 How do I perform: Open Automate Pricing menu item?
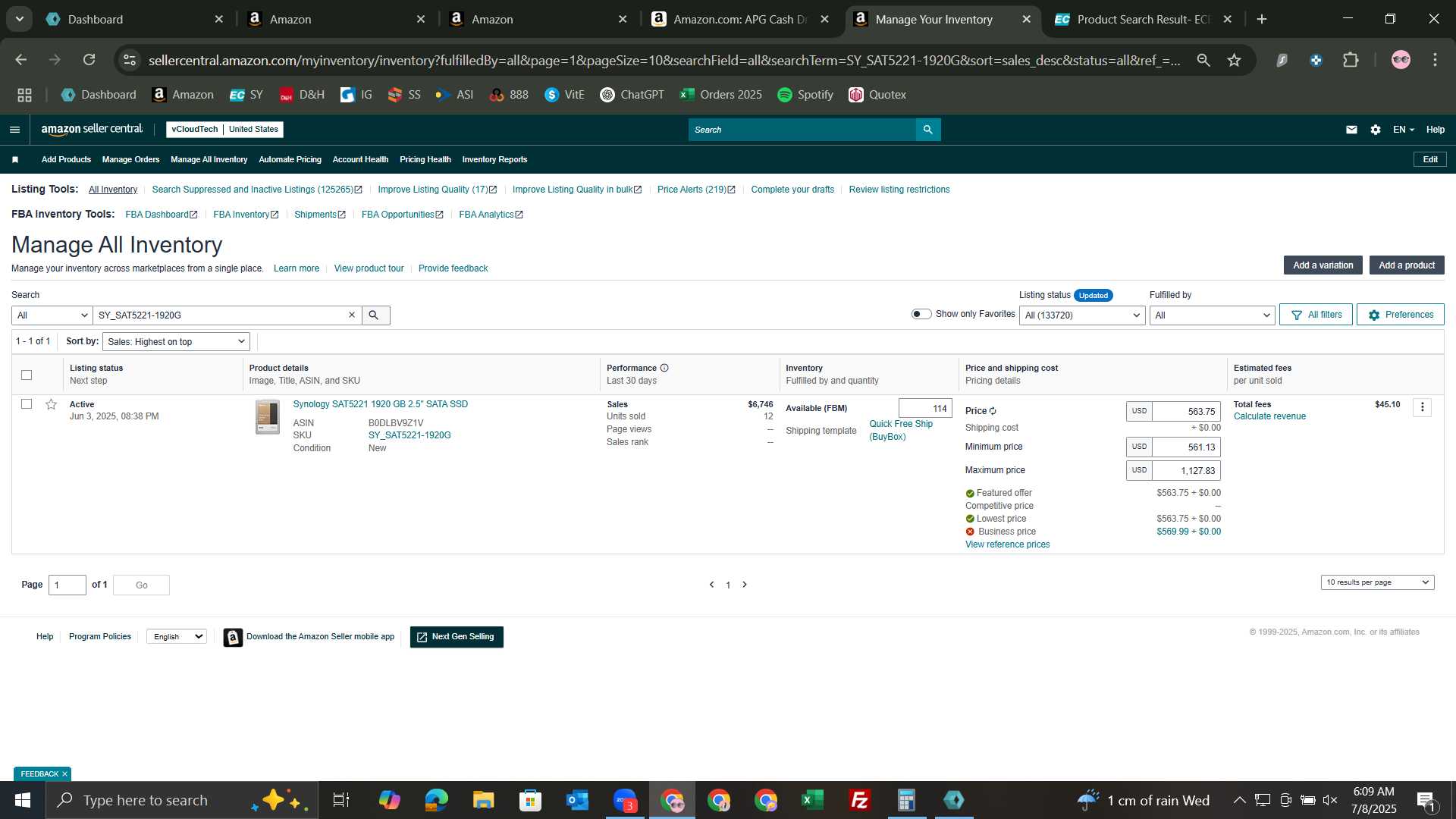[290, 159]
